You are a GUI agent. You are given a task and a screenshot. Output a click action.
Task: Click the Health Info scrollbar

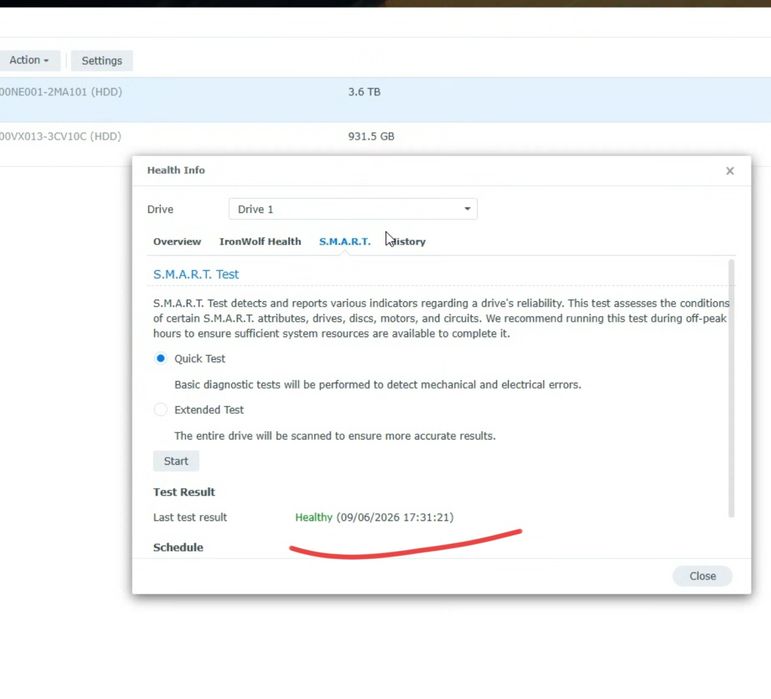pos(731,388)
